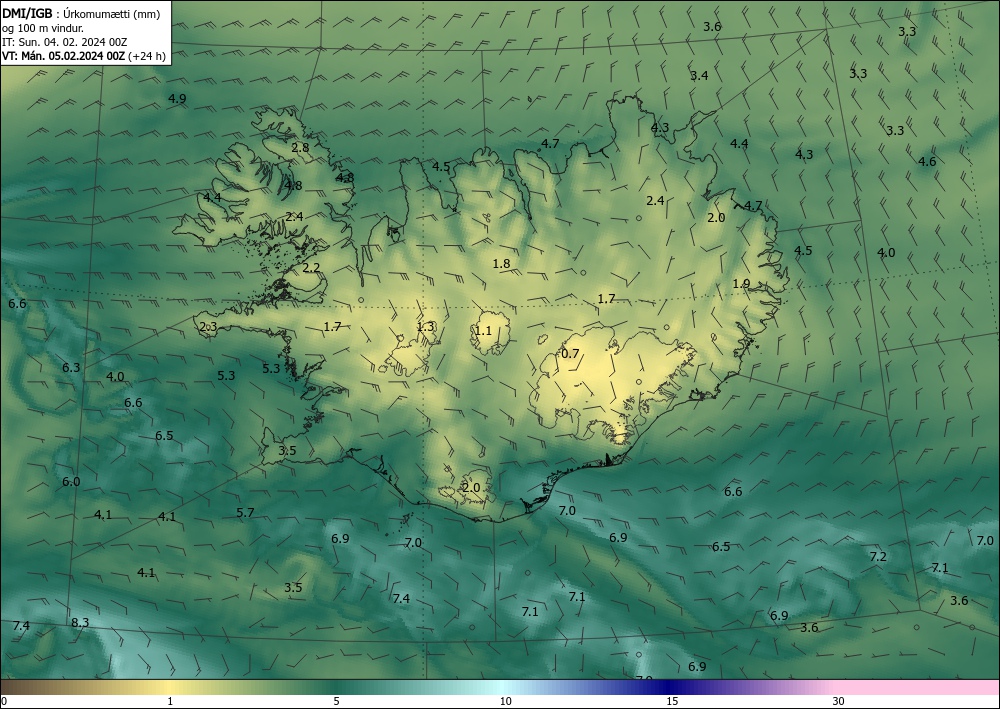The image size is (1000, 709).
Task: Select the 5.7 value label
Action: click(246, 512)
